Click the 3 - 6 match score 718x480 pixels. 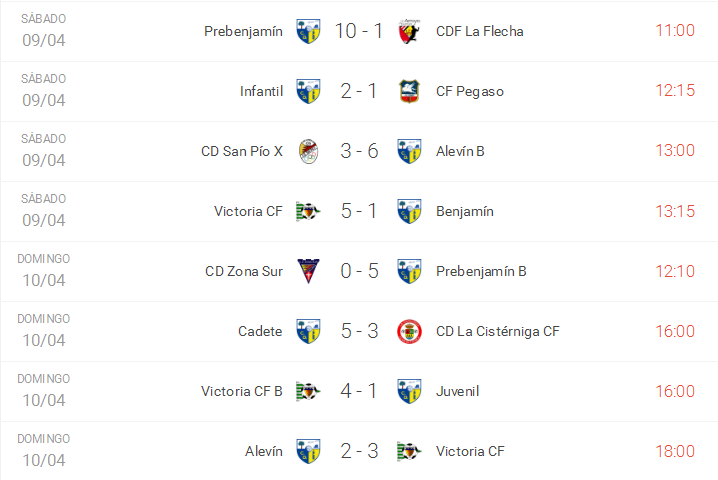(x=358, y=151)
